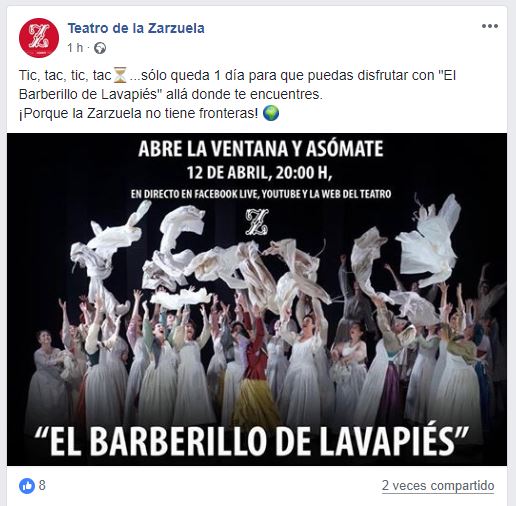Click the hourglass emoji in the caption

click(x=120, y=75)
